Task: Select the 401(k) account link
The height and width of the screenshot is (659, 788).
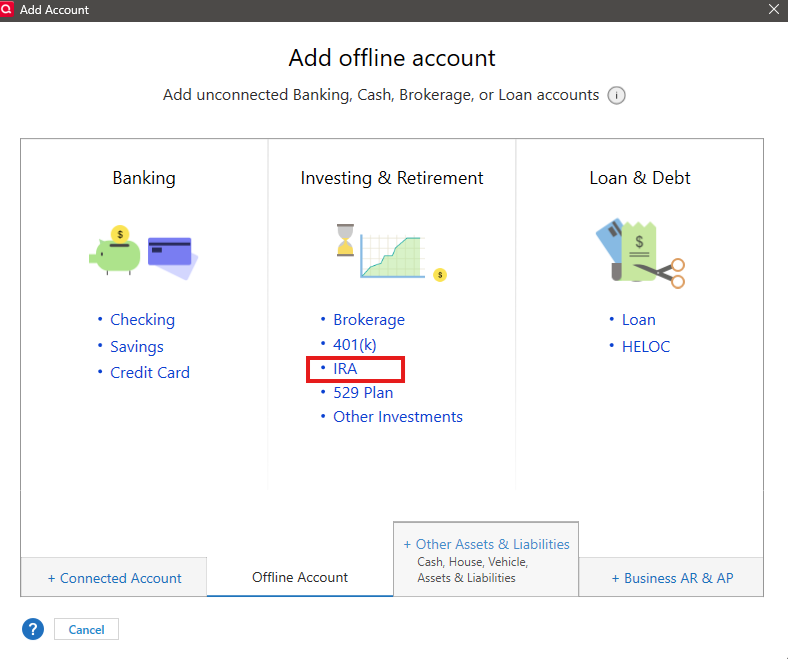Action: 355,344
